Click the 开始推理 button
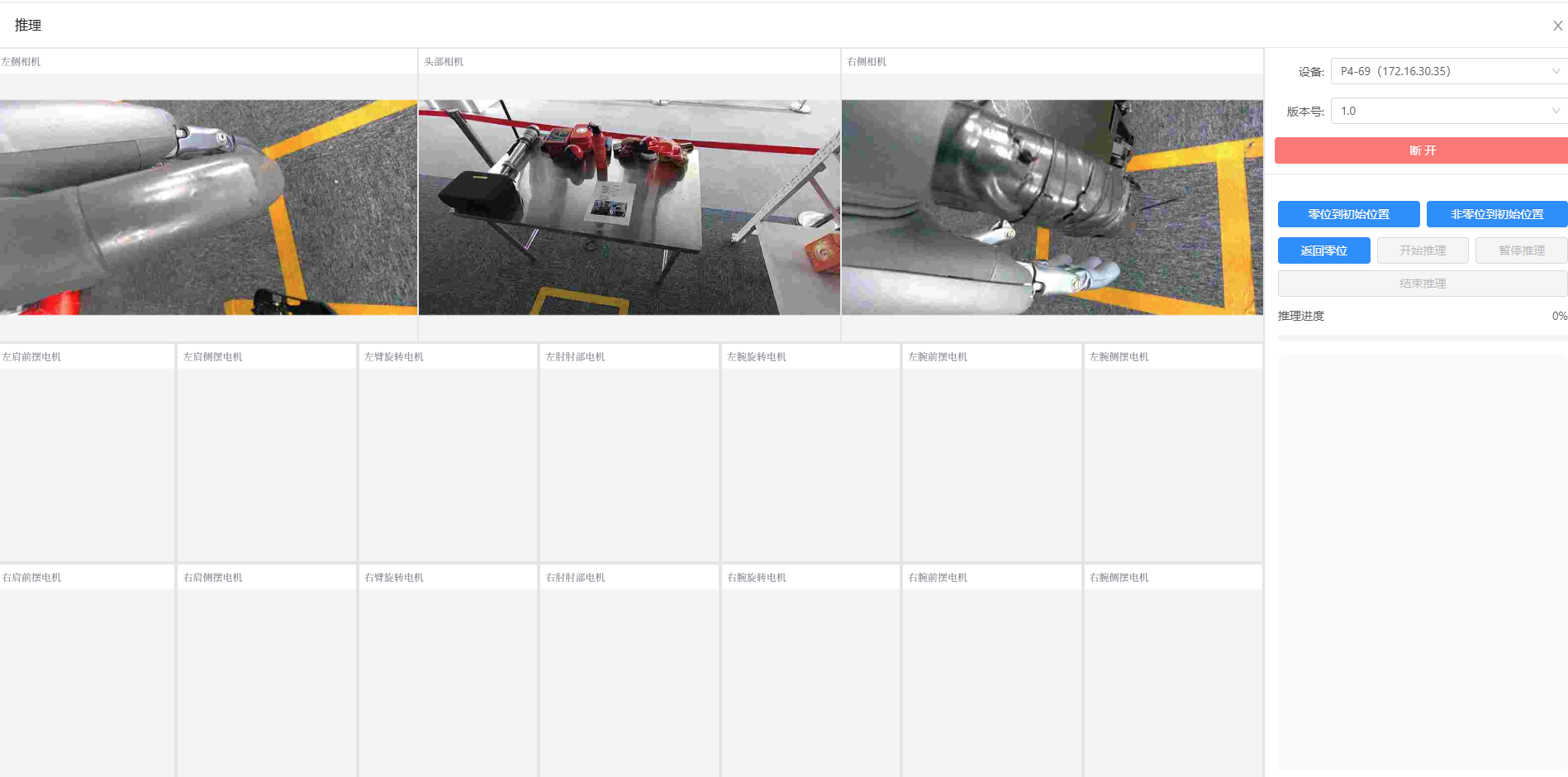The width and height of the screenshot is (1568, 777). click(1422, 250)
